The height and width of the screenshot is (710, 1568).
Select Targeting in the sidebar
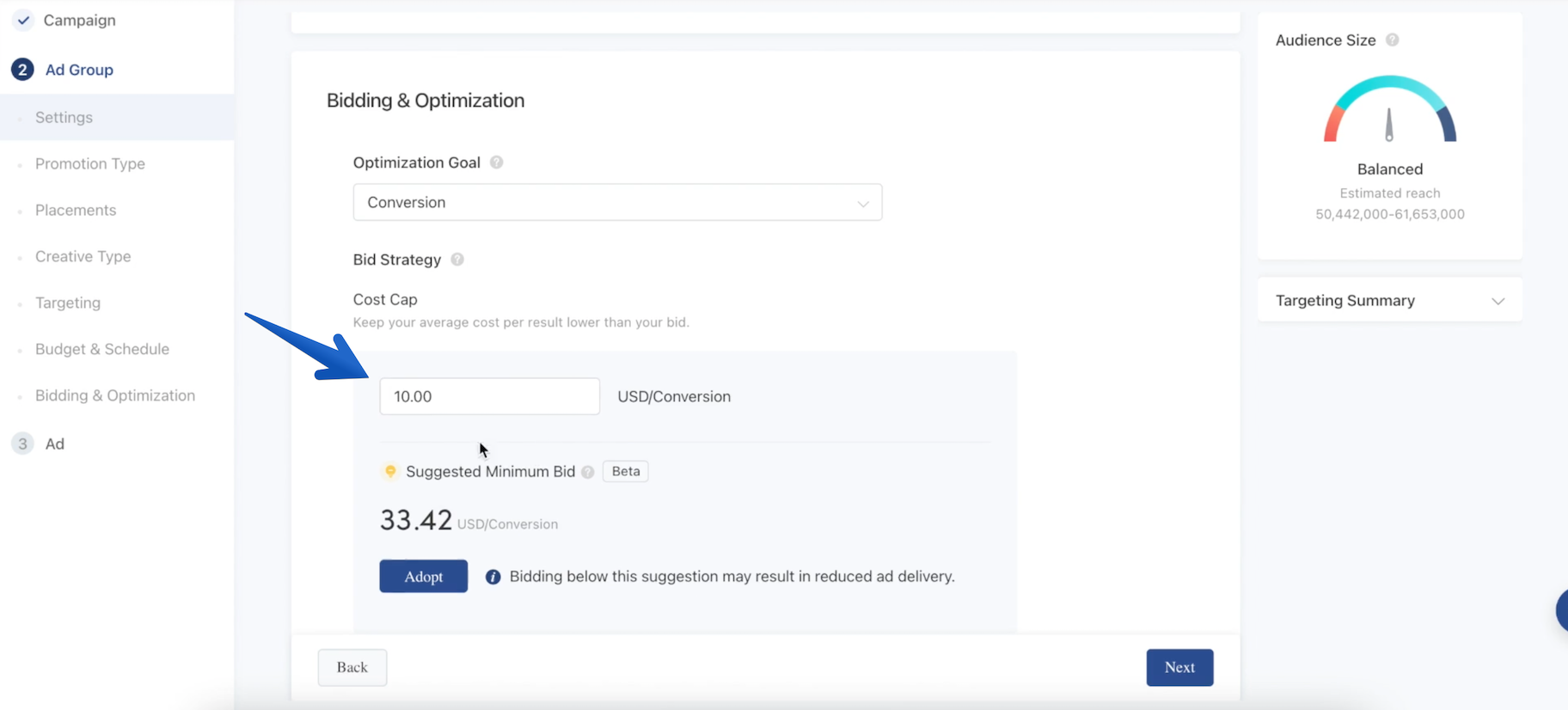coord(68,303)
